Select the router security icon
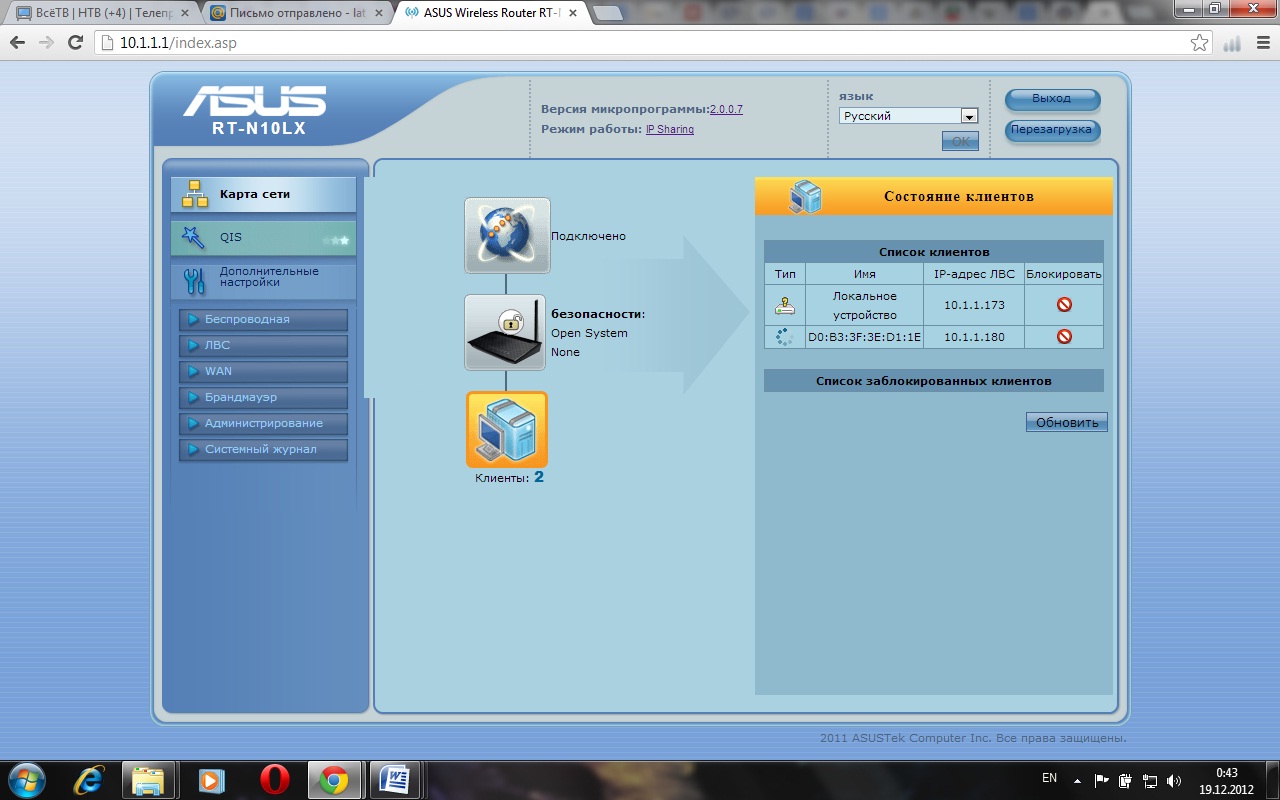The image size is (1280, 800). (x=505, y=332)
